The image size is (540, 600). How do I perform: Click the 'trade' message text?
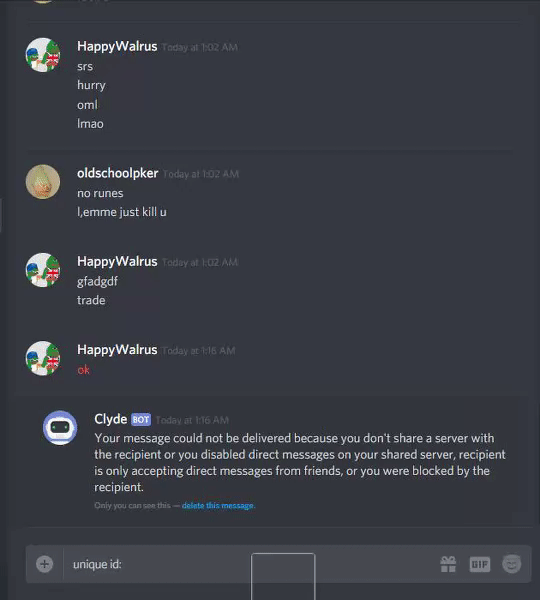91,300
